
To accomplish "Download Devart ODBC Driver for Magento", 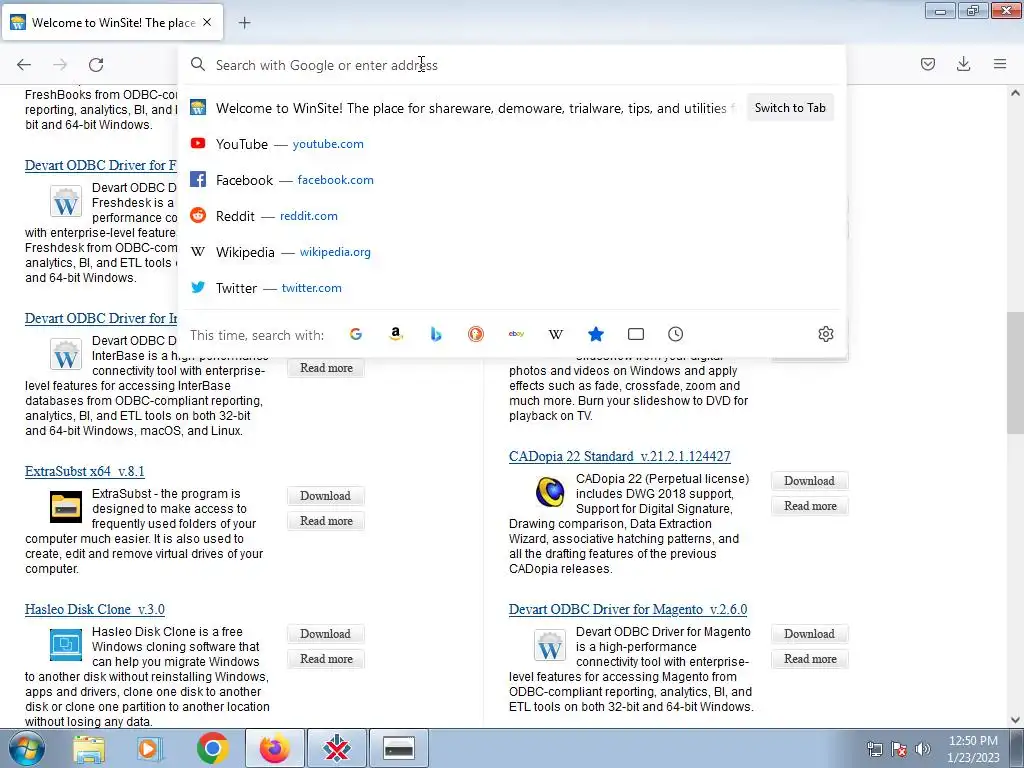I will pos(810,633).
